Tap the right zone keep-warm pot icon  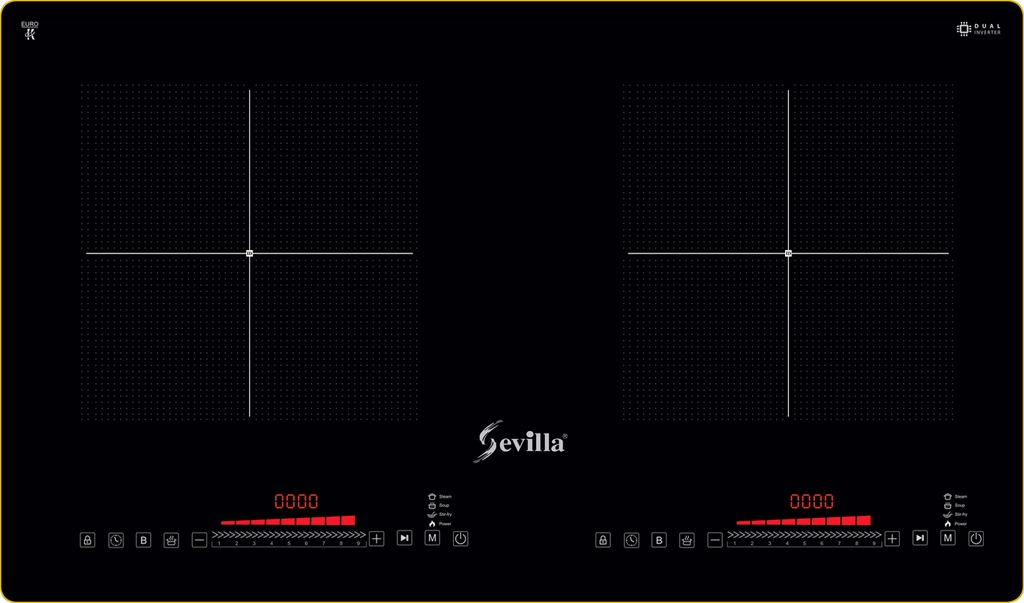click(687, 540)
